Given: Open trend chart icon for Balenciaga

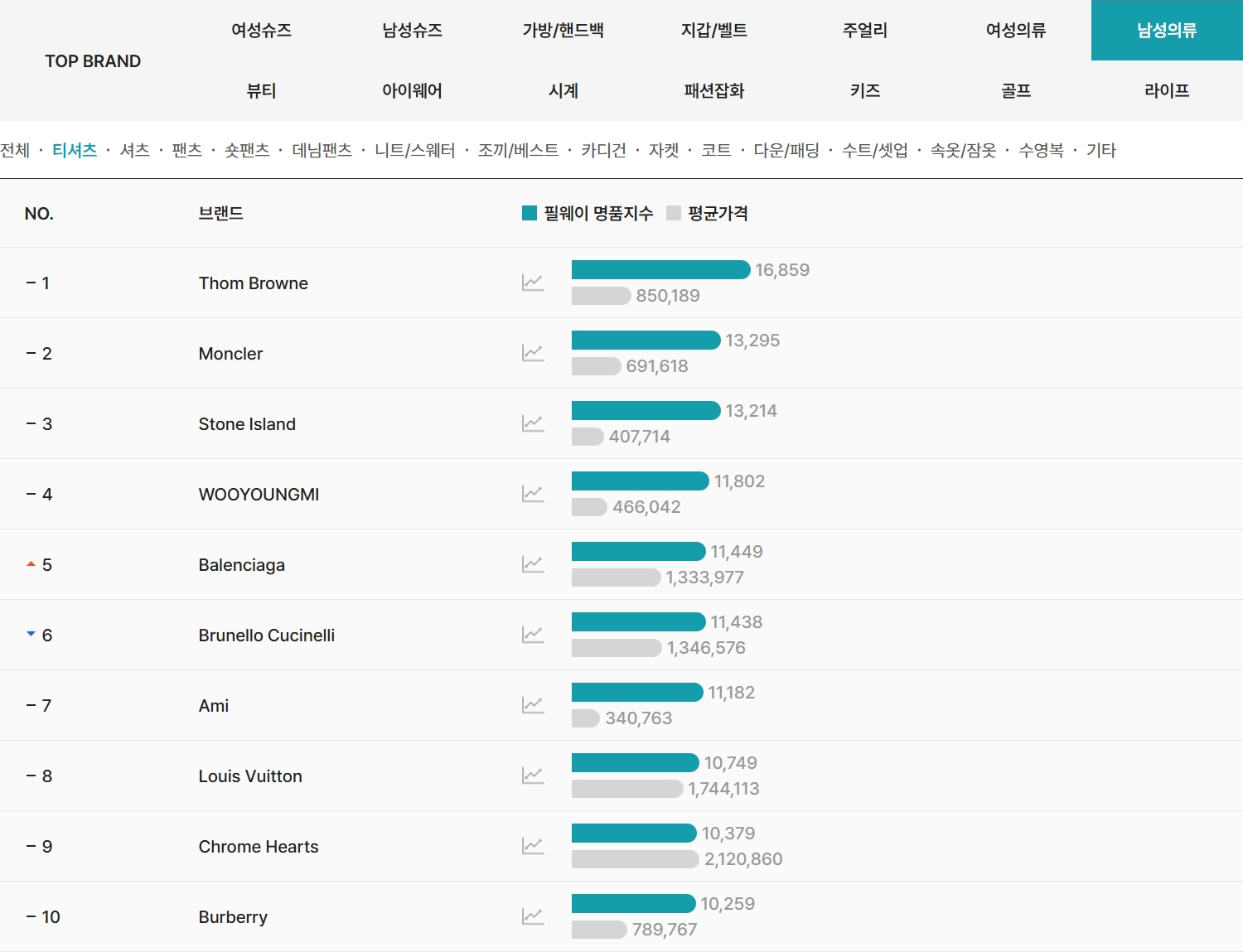Looking at the screenshot, I should point(533,564).
